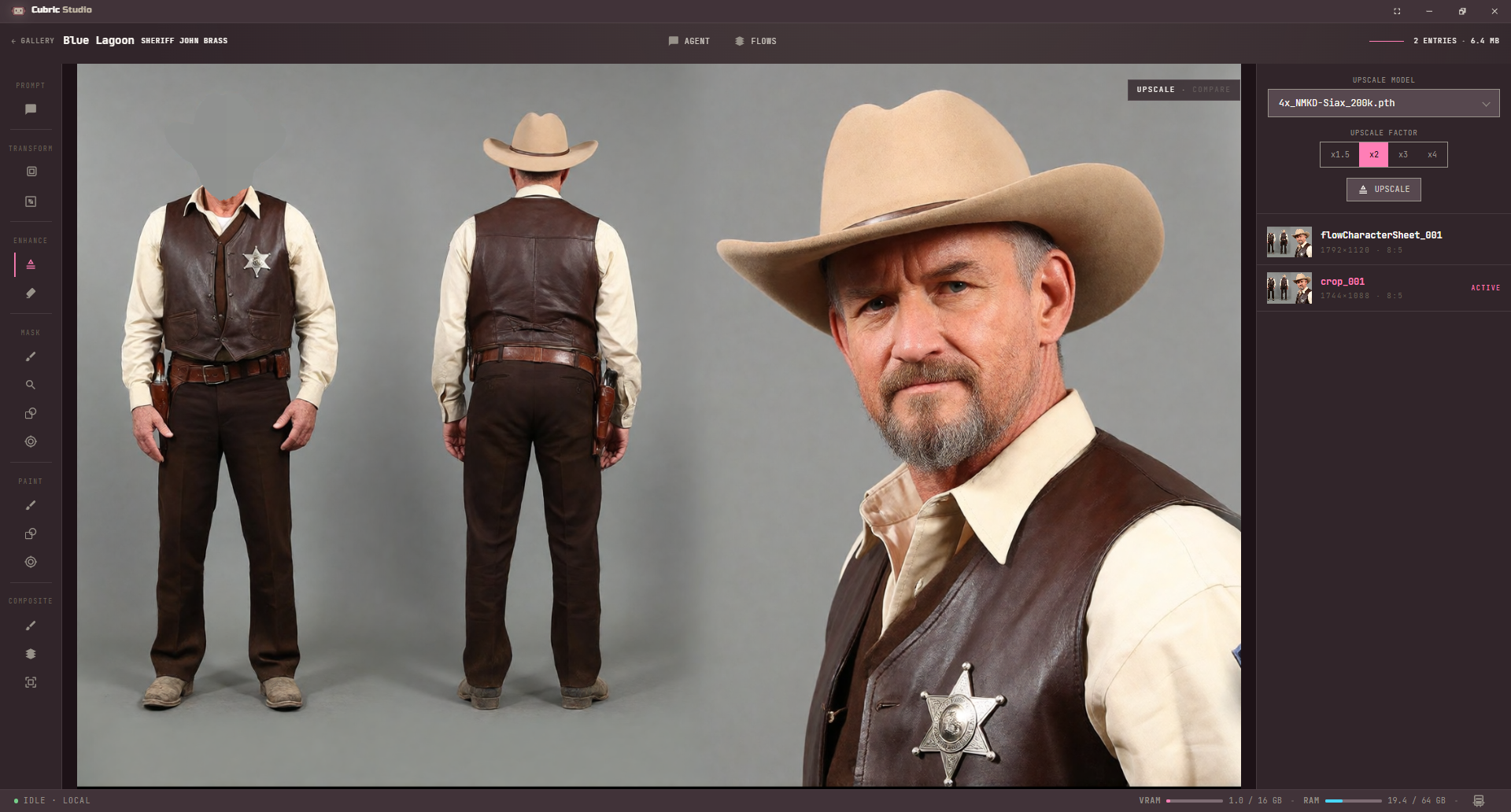
Task: Click the VRAM usage bar
Action: point(1194,801)
